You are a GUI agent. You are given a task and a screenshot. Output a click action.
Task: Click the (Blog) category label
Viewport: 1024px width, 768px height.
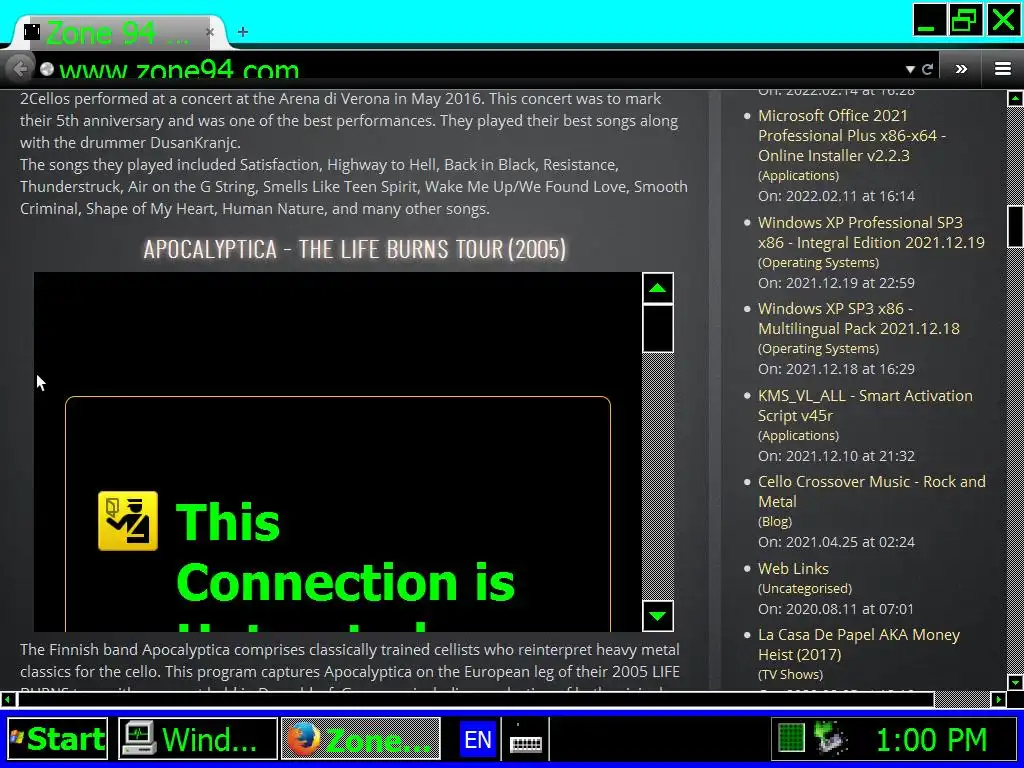pyautogui.click(x=775, y=521)
